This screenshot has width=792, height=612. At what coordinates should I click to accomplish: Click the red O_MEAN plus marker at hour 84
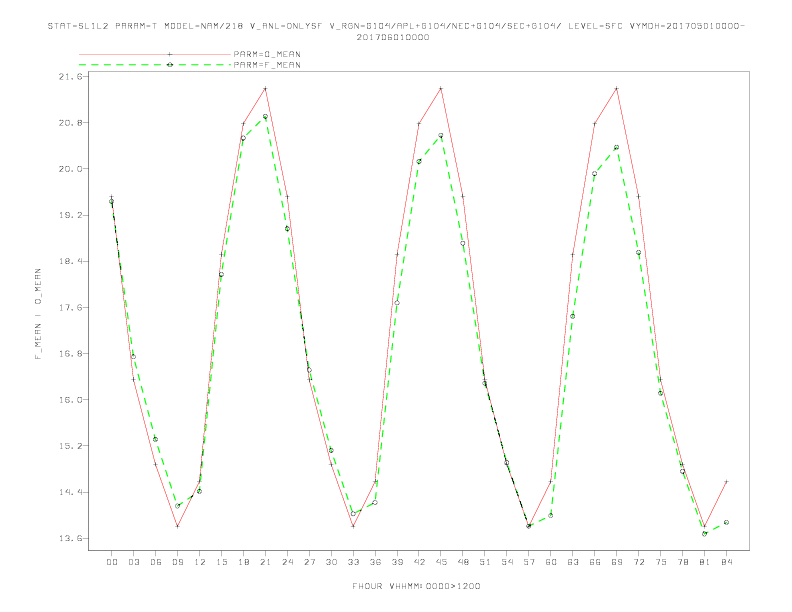point(726,482)
